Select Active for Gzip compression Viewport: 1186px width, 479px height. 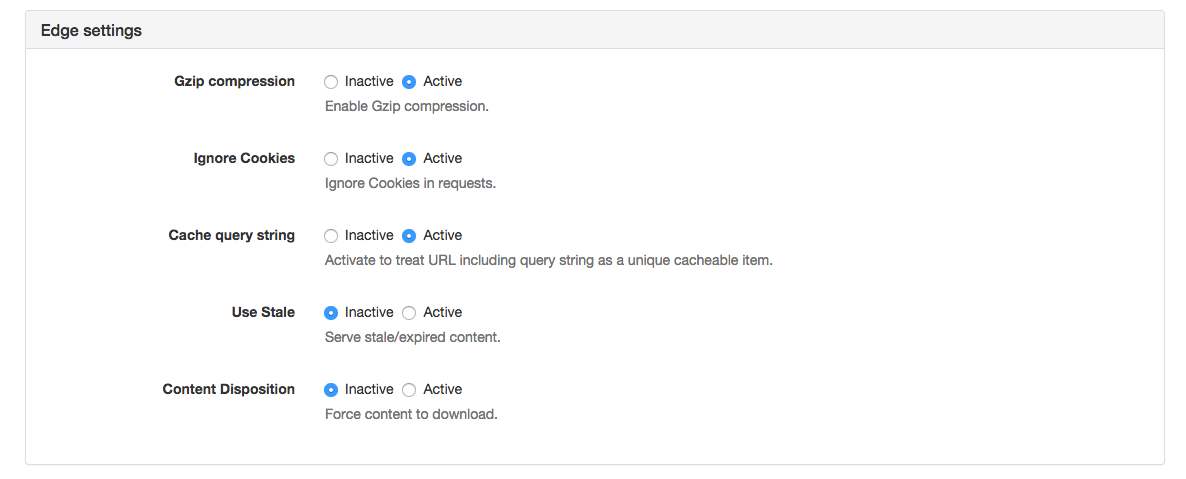coord(409,82)
